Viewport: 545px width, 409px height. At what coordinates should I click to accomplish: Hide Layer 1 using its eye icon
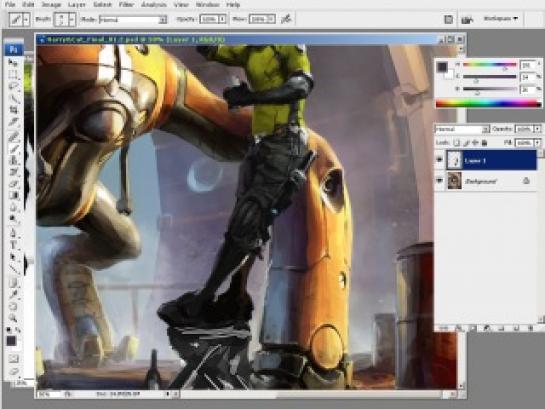point(440,160)
